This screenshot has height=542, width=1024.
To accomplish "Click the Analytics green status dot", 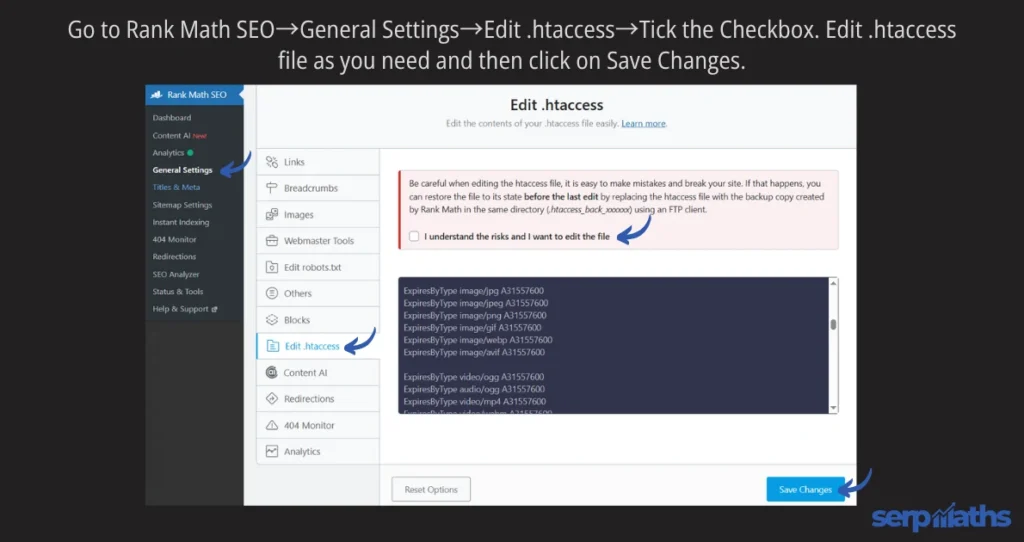I will click(x=190, y=153).
